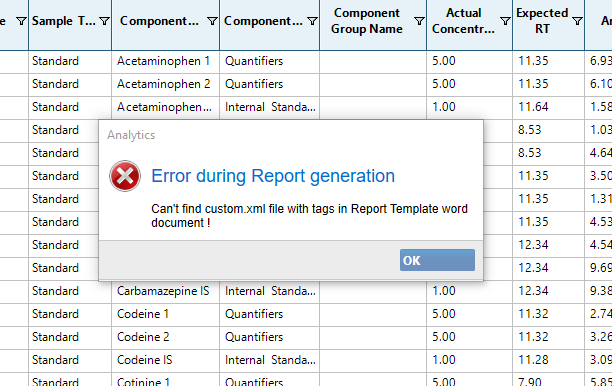The width and height of the screenshot is (612, 386).
Task: Select the Codeine 1 component cell
Action: click(165, 314)
